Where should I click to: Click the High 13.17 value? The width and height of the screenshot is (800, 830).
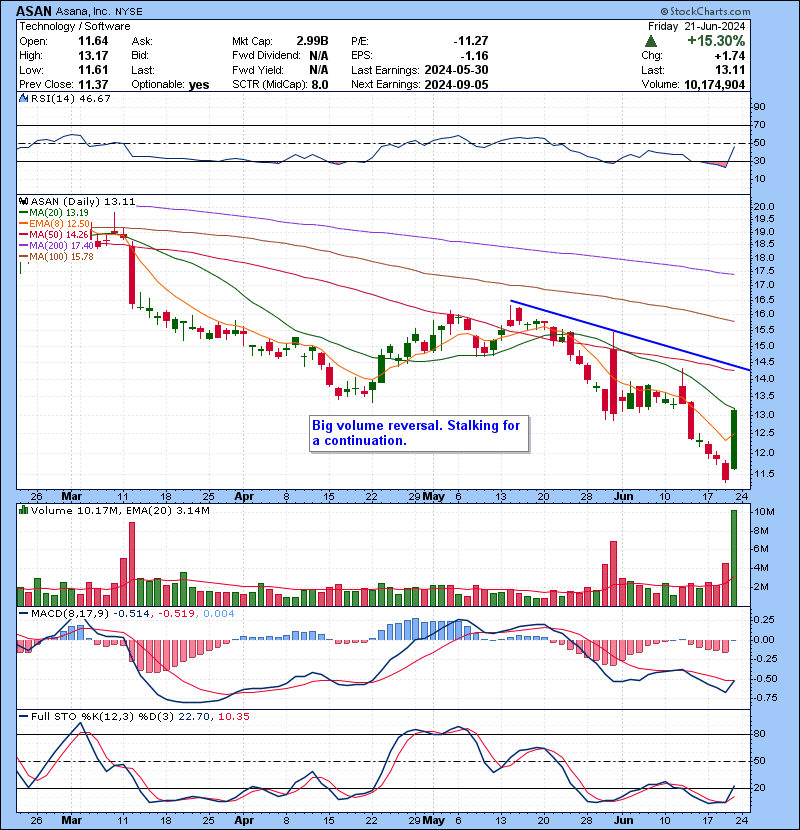coord(93,56)
